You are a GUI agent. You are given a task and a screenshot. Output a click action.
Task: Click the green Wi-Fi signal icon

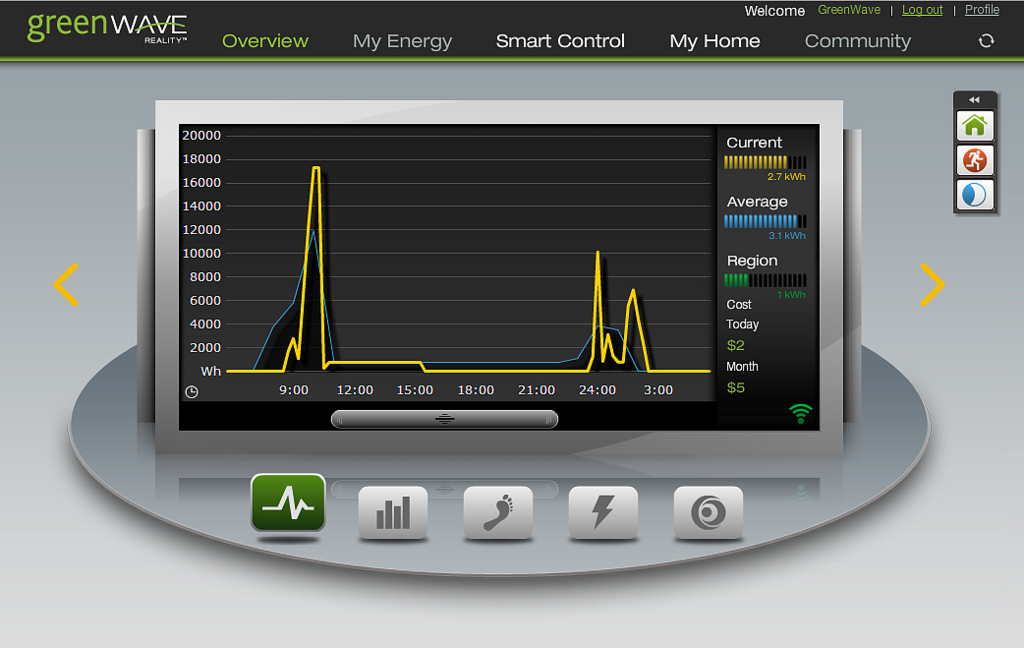(801, 413)
